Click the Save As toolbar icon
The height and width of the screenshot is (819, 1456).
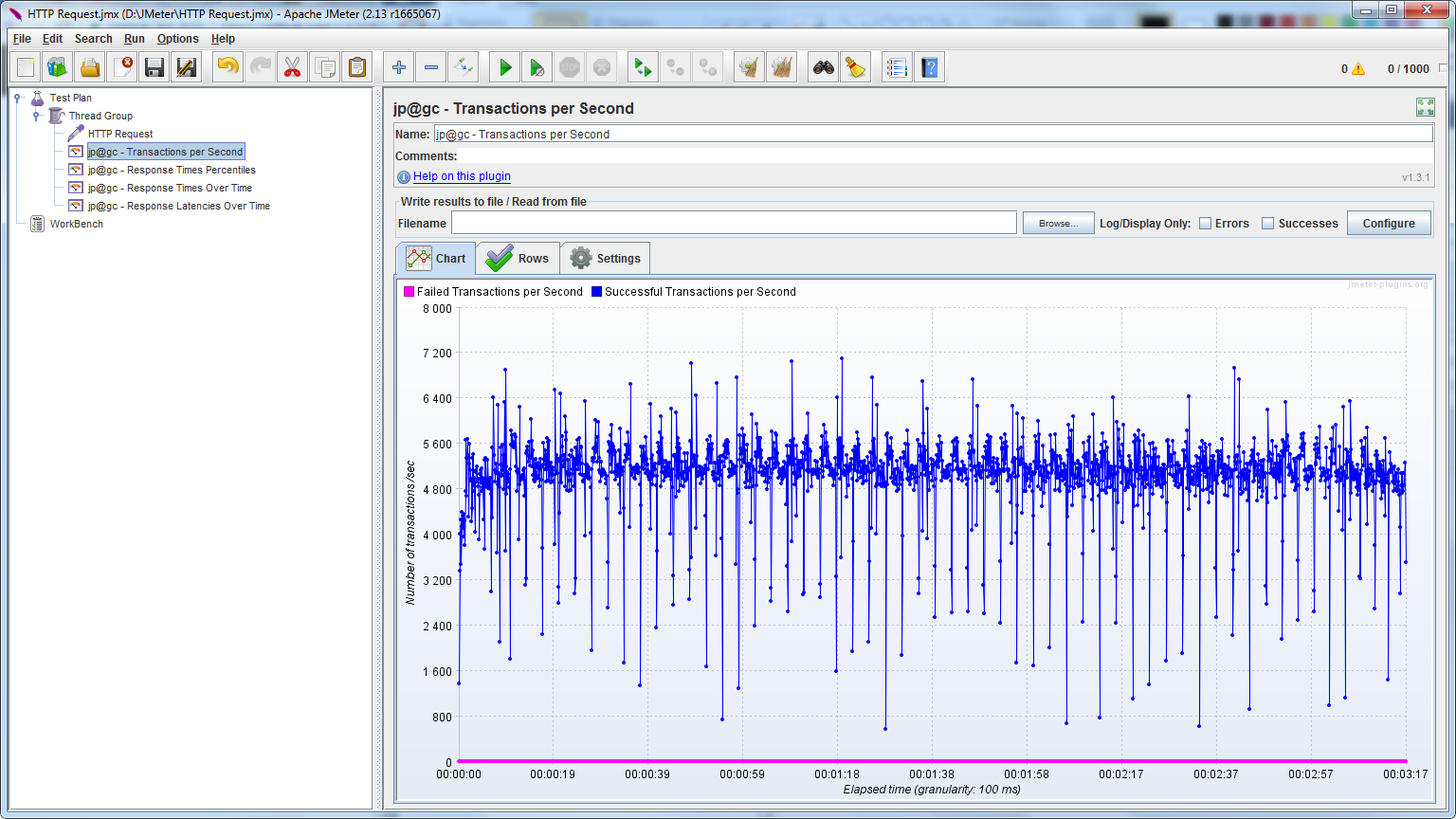(187, 67)
